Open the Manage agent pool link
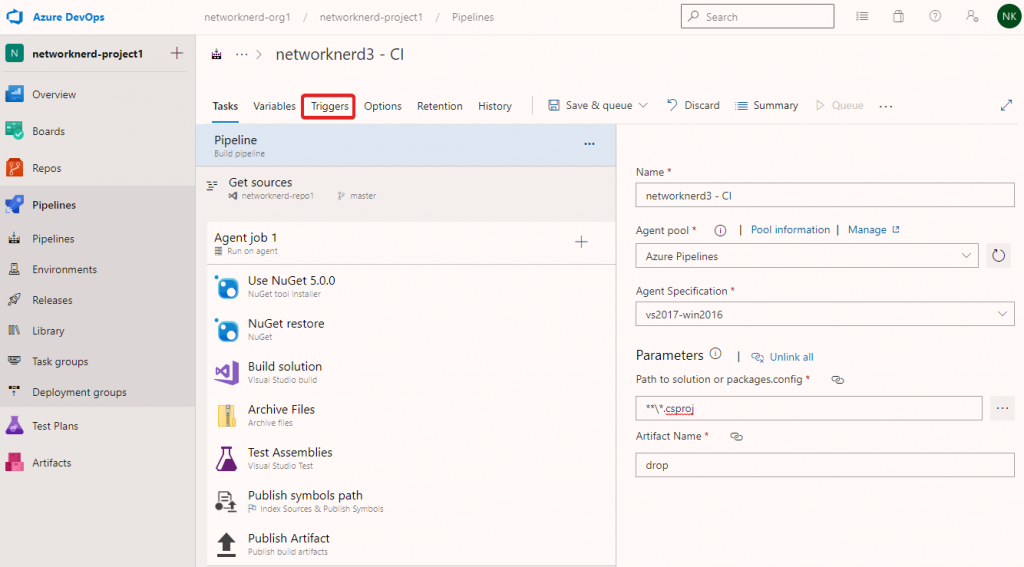 coord(874,230)
